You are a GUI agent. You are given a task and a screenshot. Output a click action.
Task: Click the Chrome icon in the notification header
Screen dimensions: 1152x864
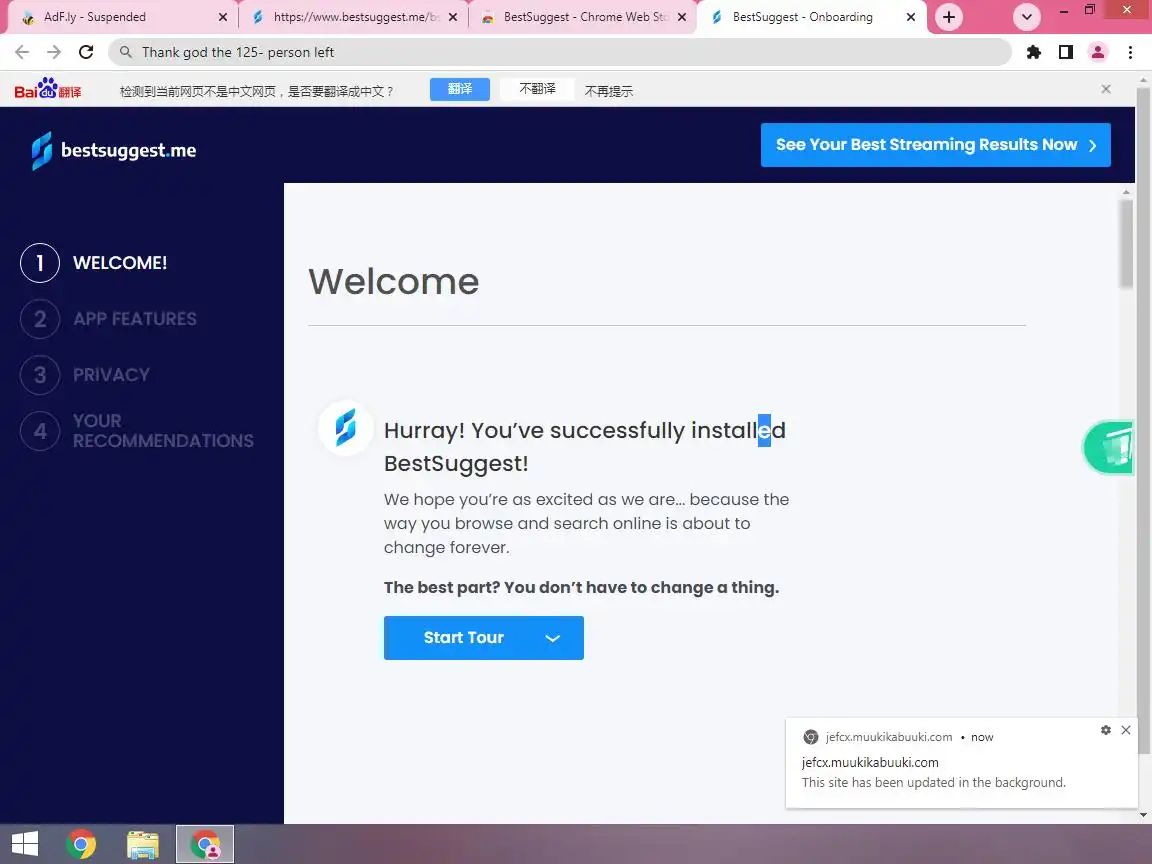click(811, 737)
